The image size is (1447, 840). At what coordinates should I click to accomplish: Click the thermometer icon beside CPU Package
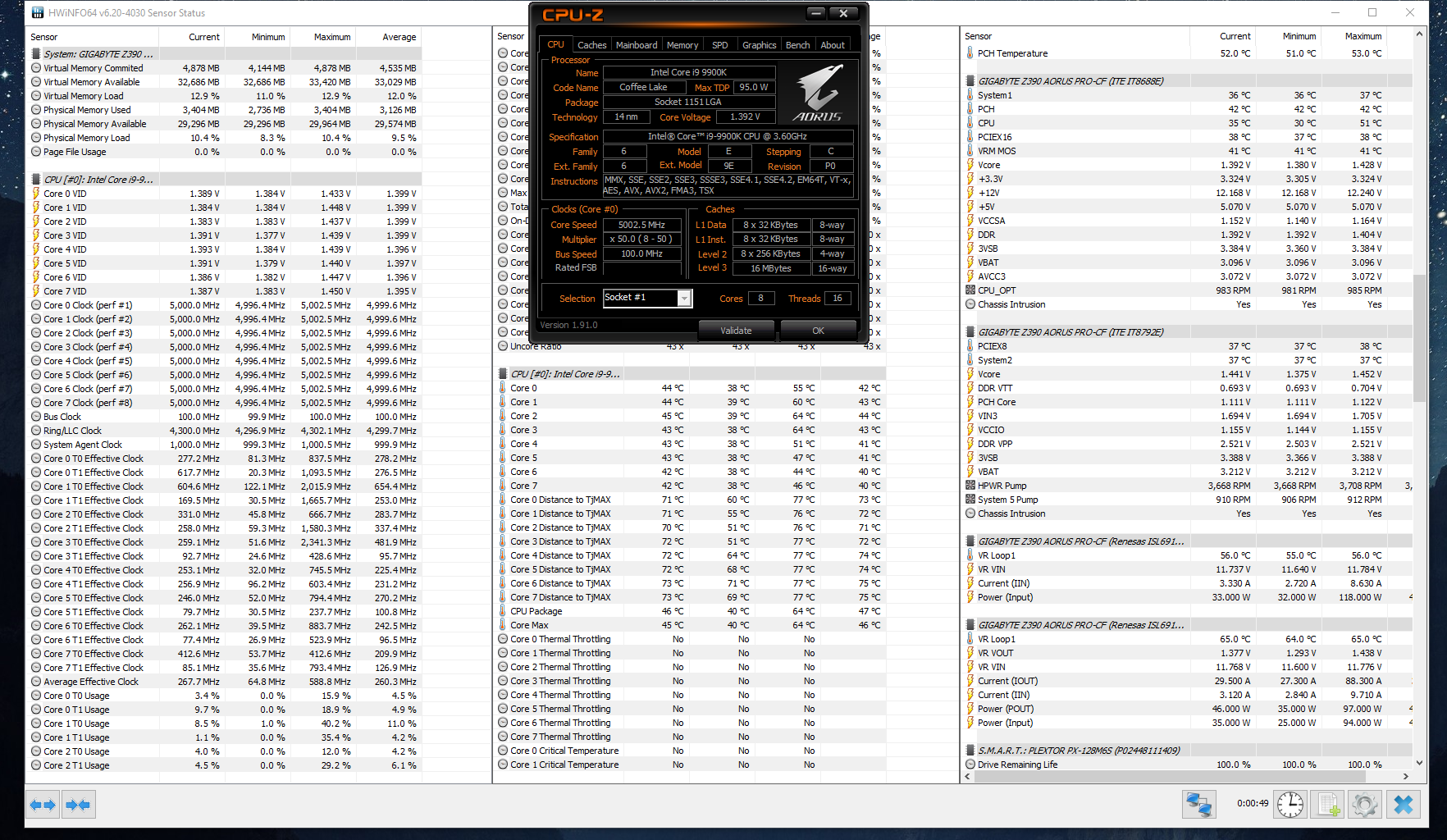click(x=503, y=611)
